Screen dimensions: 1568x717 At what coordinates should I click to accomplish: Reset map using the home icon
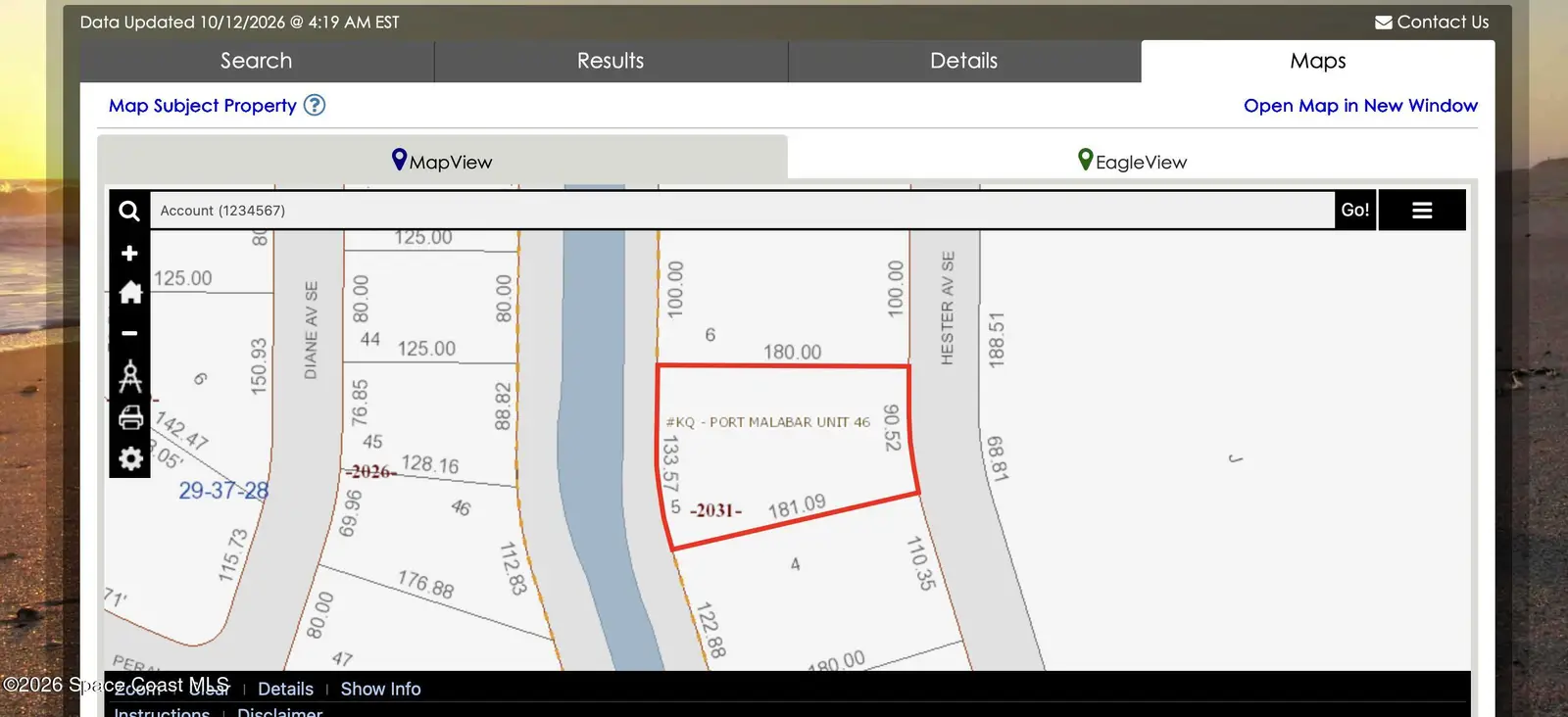coord(130,292)
